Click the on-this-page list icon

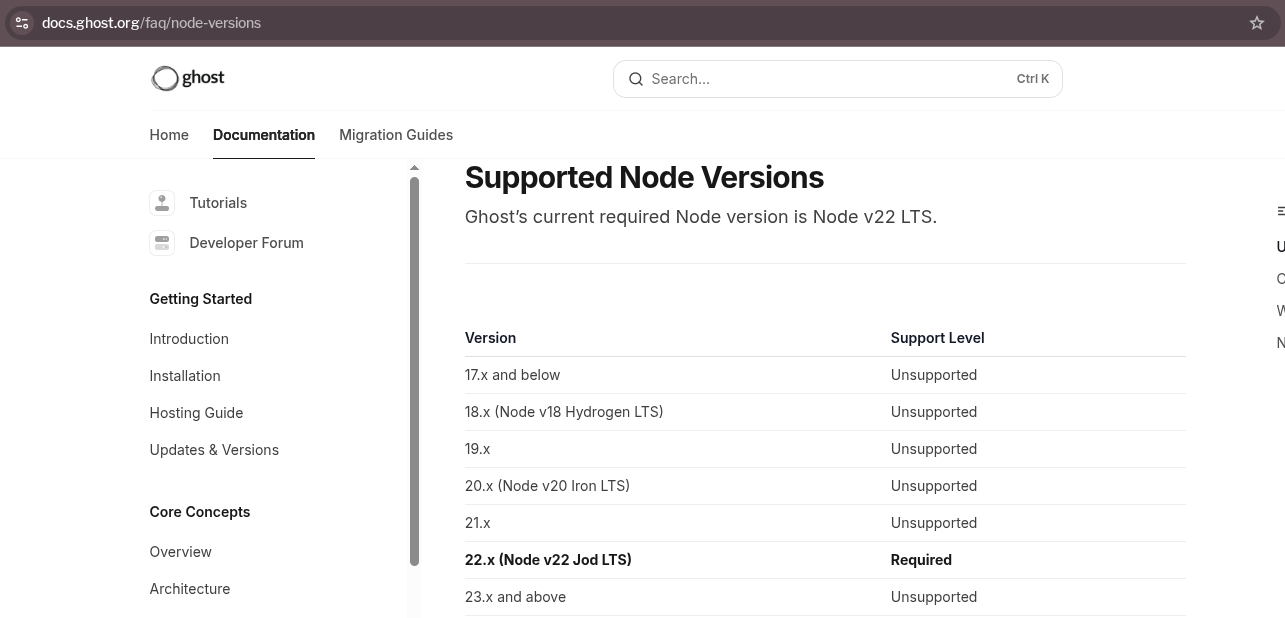coord(1280,211)
